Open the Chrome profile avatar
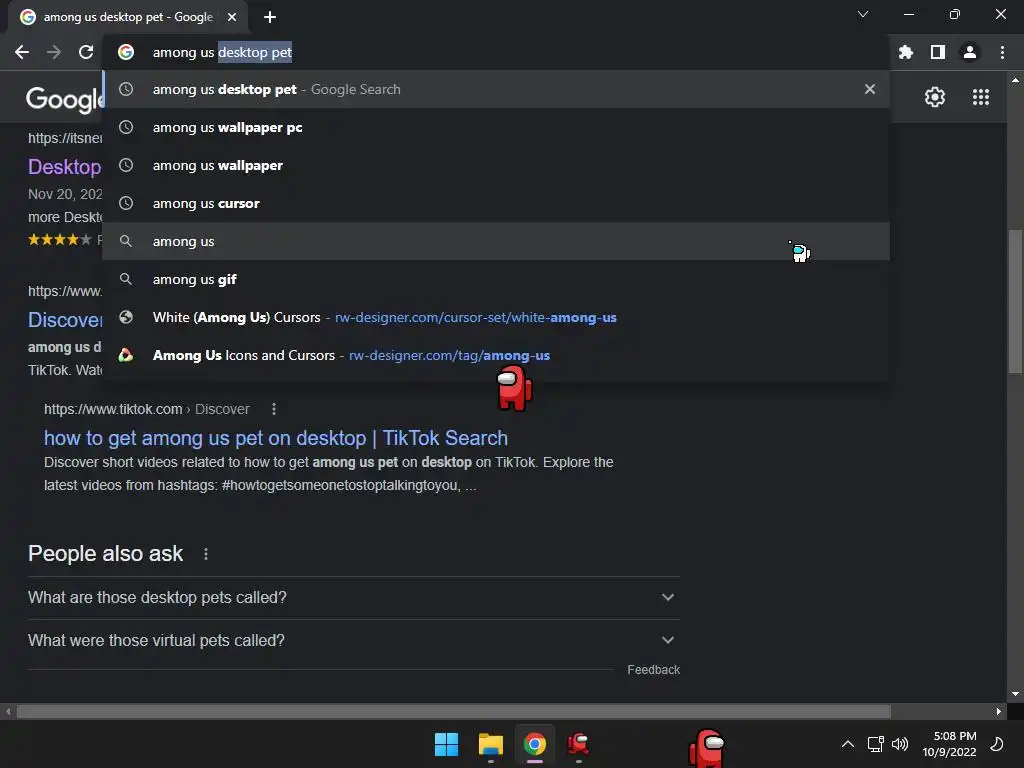The height and width of the screenshot is (768, 1024). [970, 52]
